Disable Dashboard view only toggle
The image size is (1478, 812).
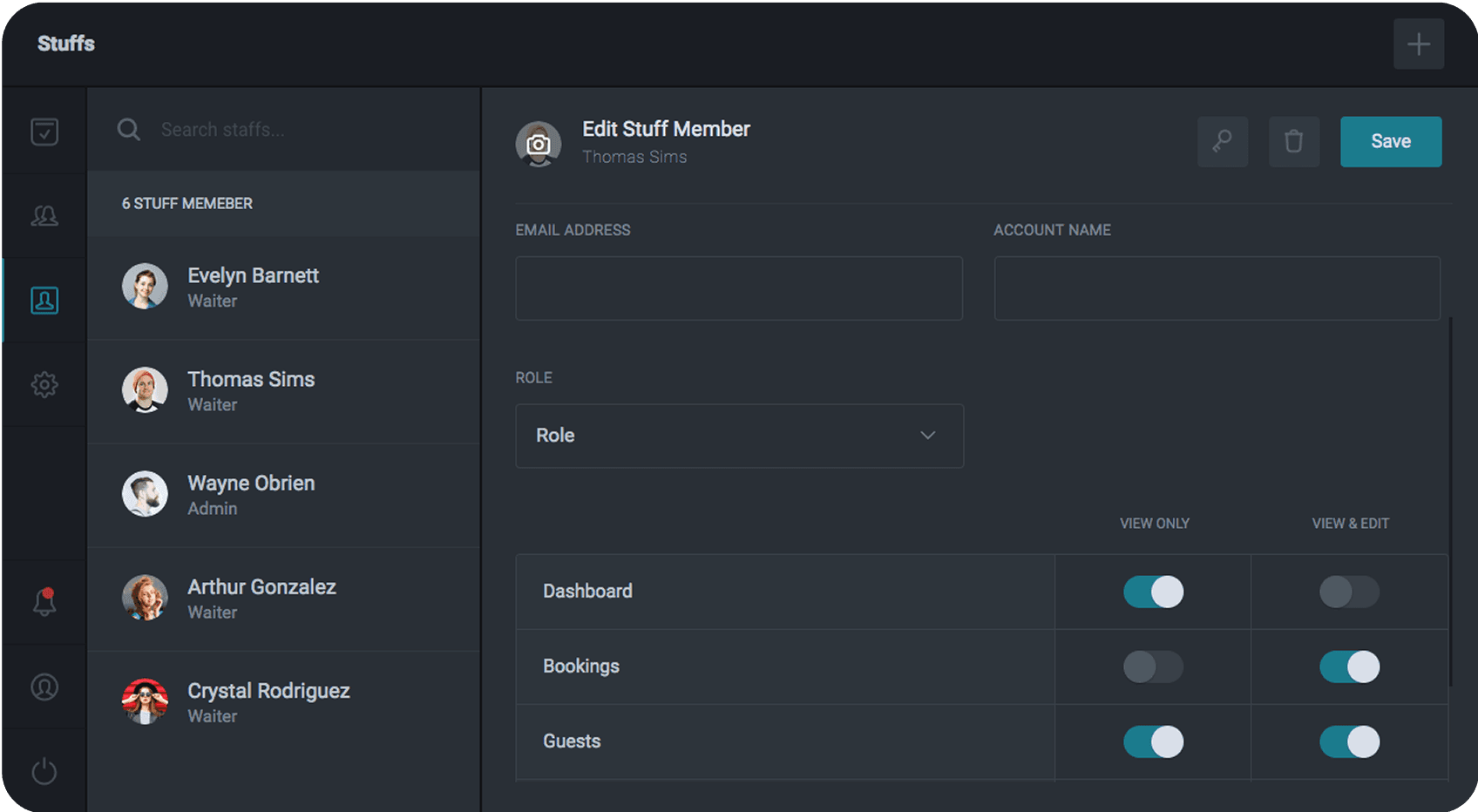[1153, 592]
